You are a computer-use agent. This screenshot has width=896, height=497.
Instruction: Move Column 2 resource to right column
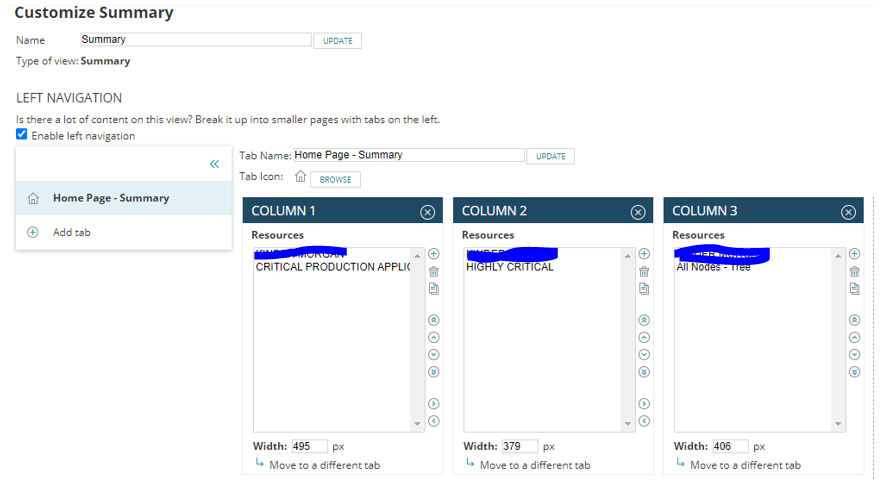[644, 404]
